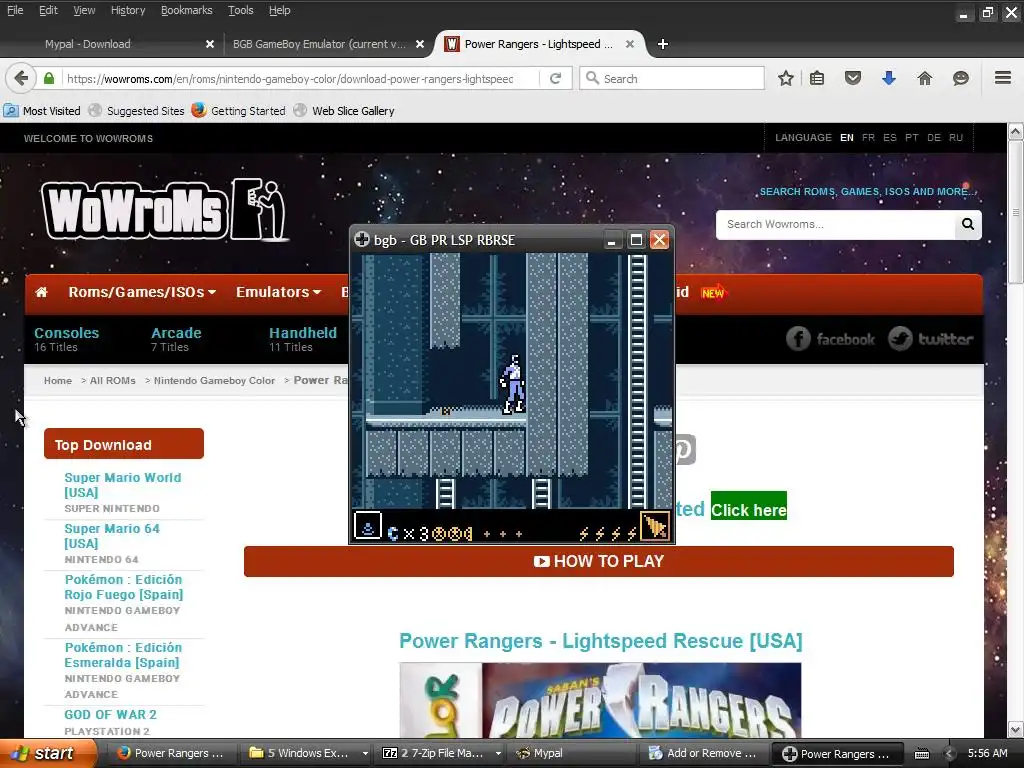
Task: Click the HOW TO PLAY button
Action: pos(599,561)
